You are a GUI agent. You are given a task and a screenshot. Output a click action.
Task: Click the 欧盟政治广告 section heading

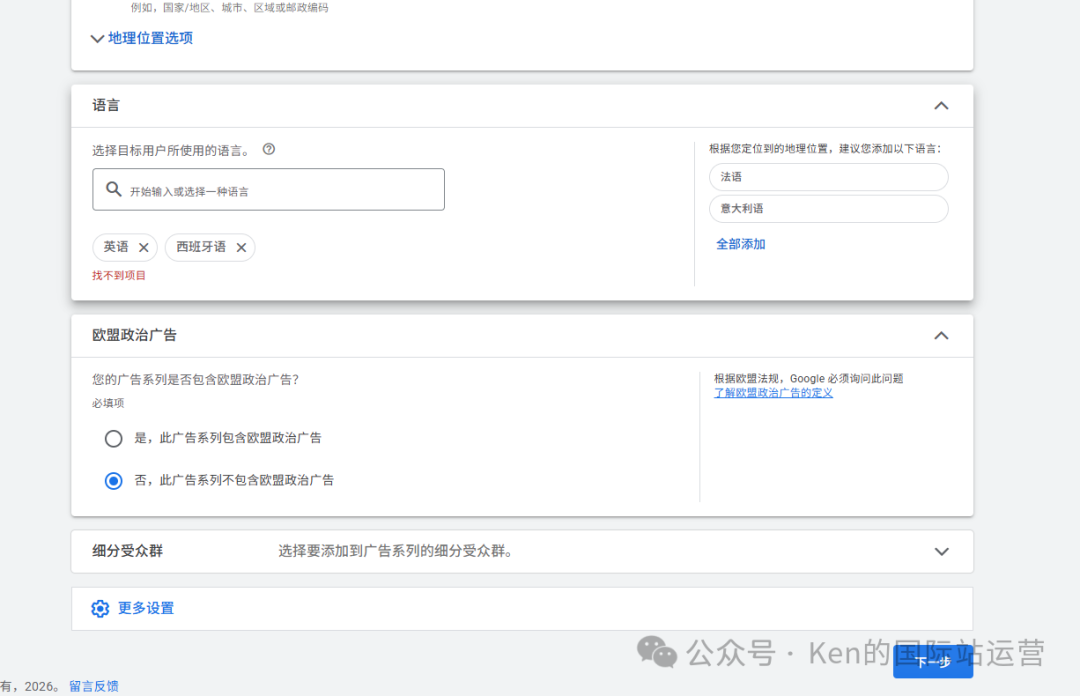(134, 336)
